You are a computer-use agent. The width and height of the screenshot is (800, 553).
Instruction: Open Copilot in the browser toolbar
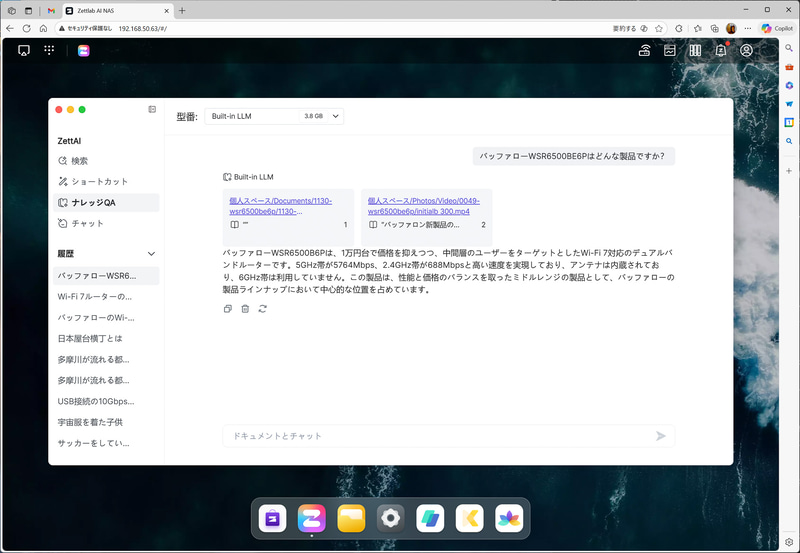tap(777, 29)
